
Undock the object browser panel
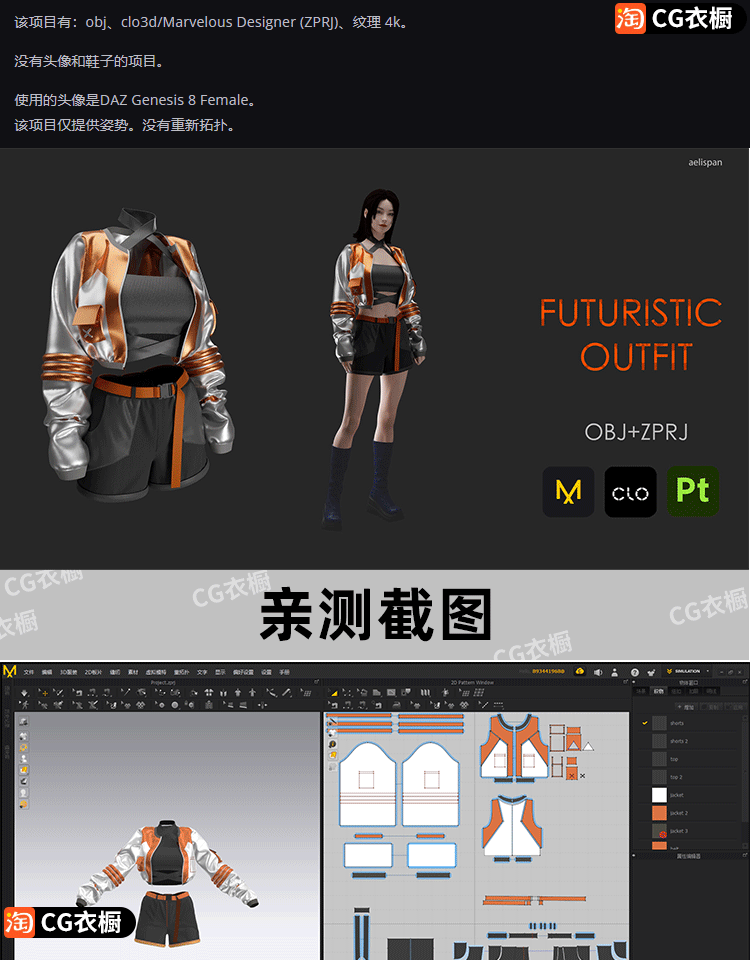(x=745, y=681)
